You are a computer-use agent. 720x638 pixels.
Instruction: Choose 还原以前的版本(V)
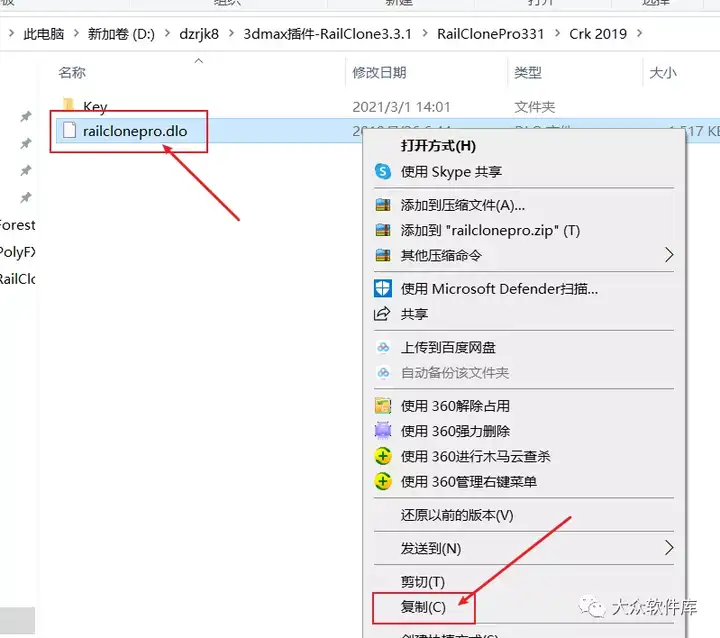[457, 515]
